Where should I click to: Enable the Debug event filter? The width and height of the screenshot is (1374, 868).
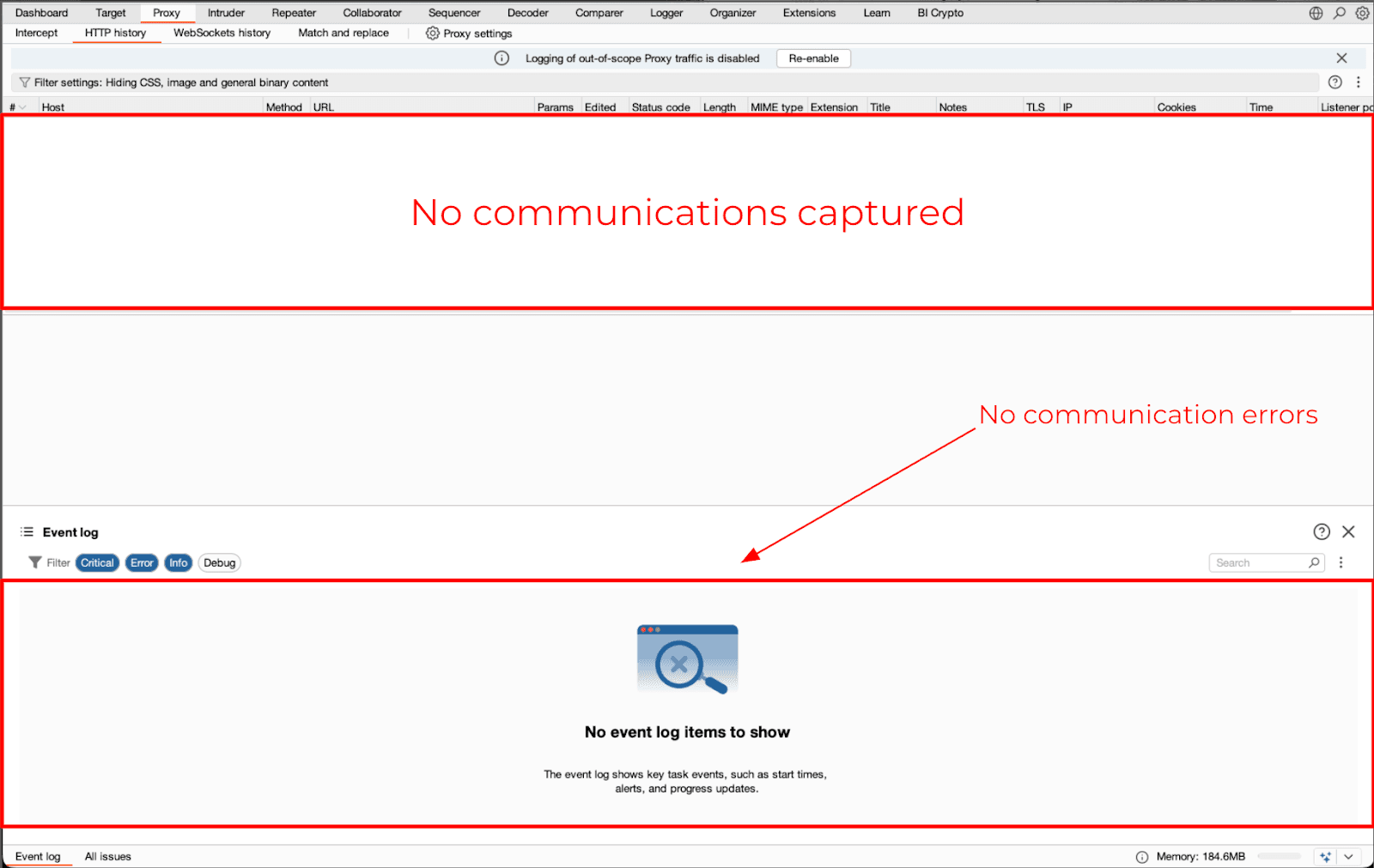click(x=219, y=562)
